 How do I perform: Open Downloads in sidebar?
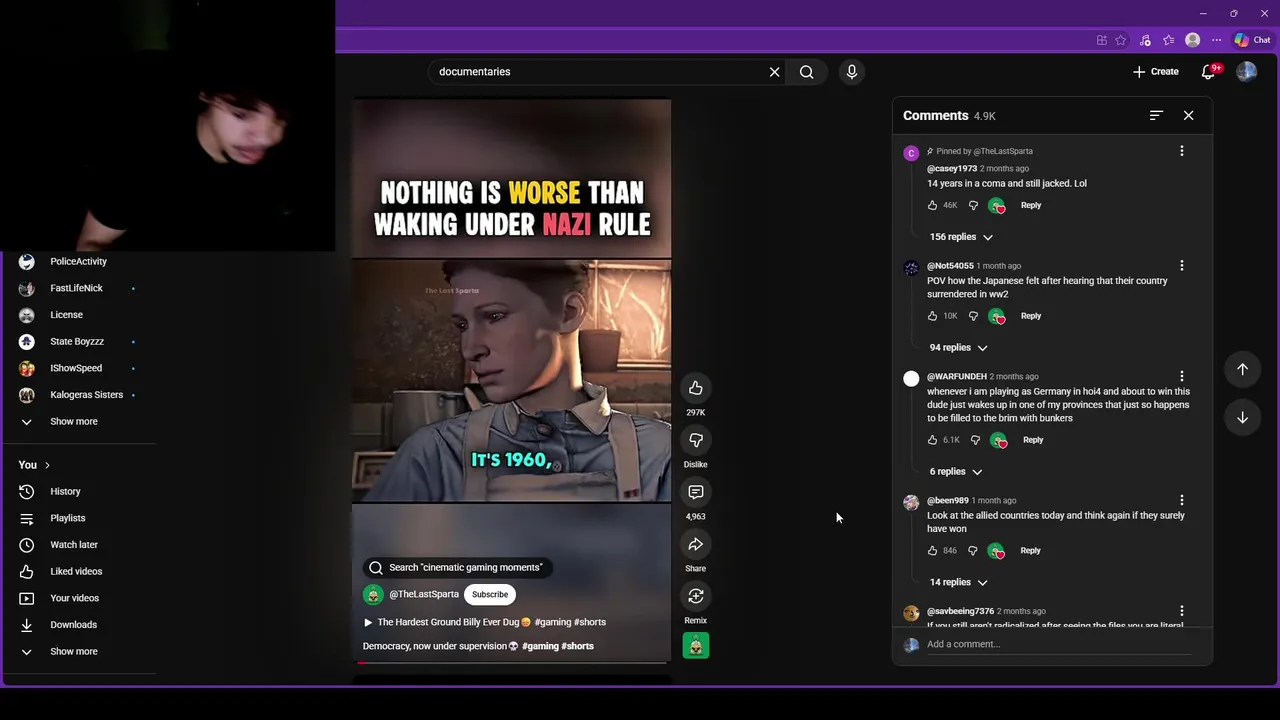click(73, 625)
